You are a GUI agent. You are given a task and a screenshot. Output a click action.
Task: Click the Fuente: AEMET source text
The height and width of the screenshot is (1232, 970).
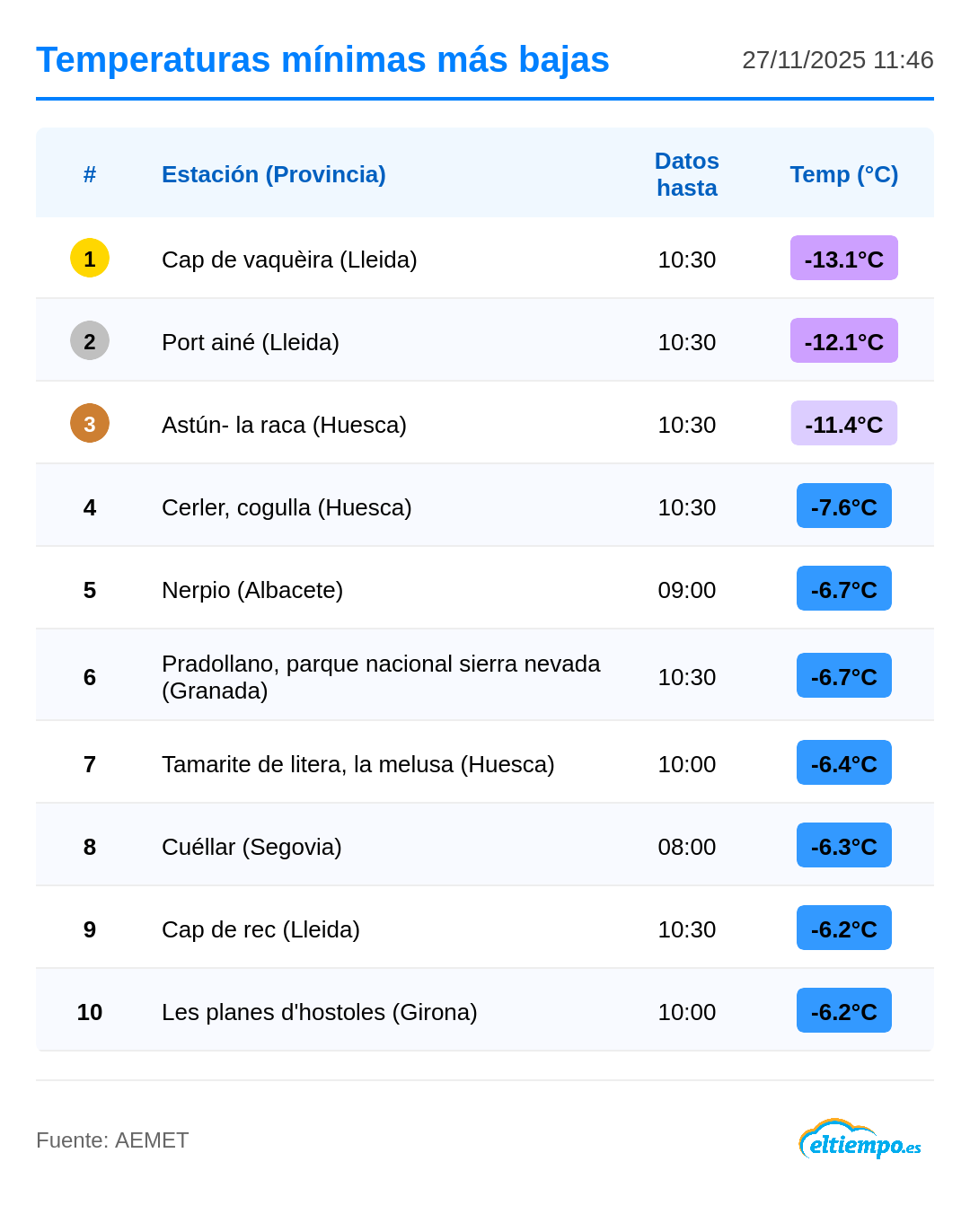click(x=112, y=1140)
